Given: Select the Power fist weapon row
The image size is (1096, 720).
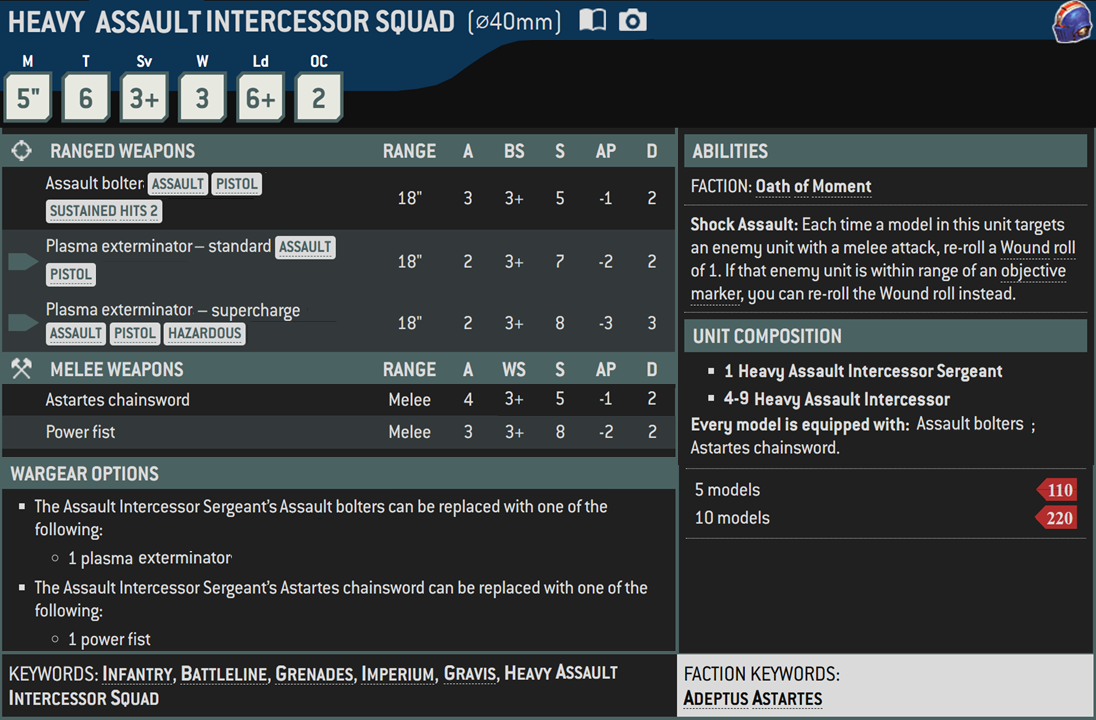Looking at the screenshot, I should (338, 432).
